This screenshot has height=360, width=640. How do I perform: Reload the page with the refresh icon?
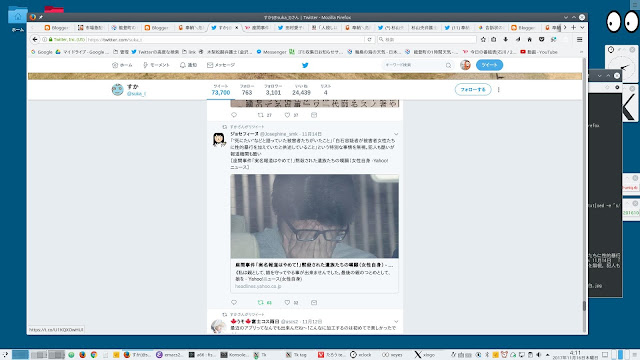(369, 40)
